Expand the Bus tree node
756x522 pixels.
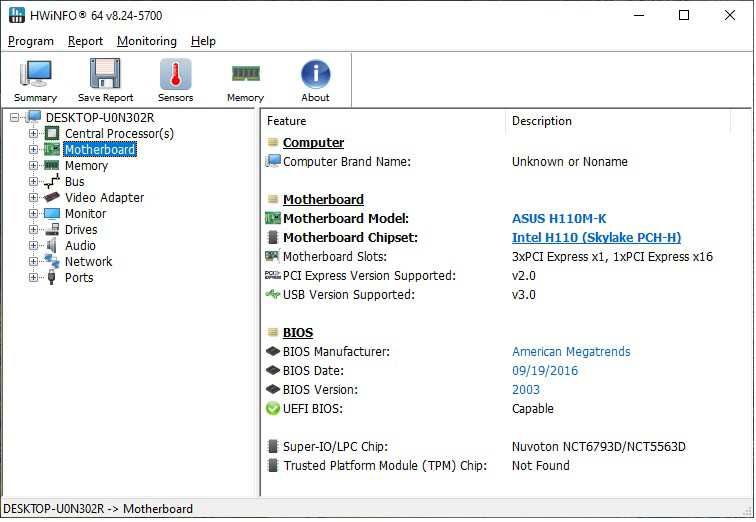(x=33, y=181)
